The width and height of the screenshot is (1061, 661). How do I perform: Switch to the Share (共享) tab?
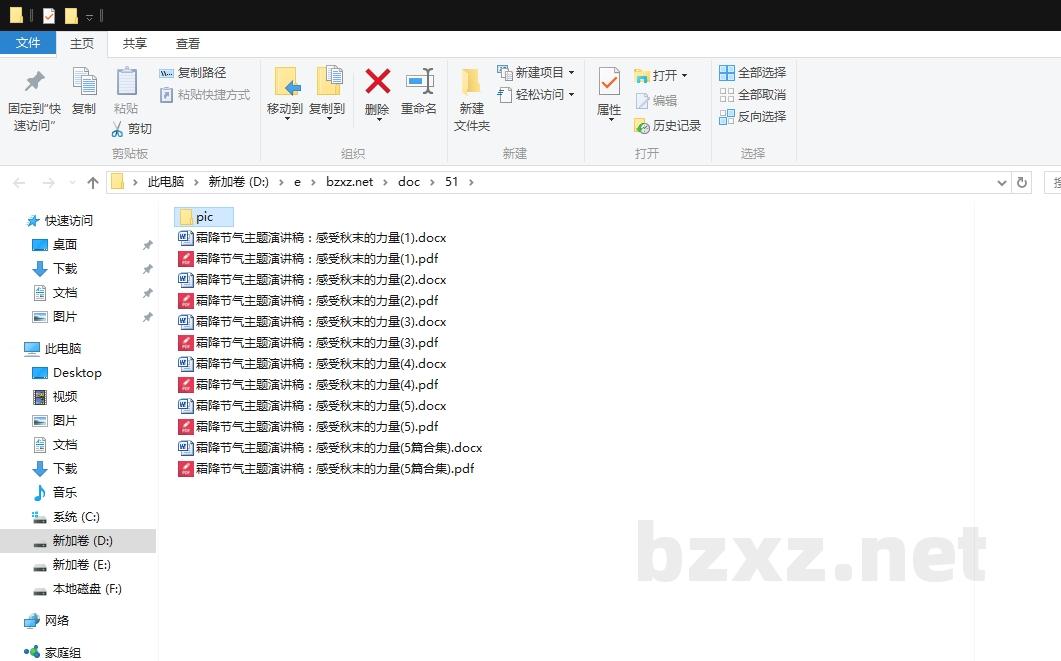point(135,43)
